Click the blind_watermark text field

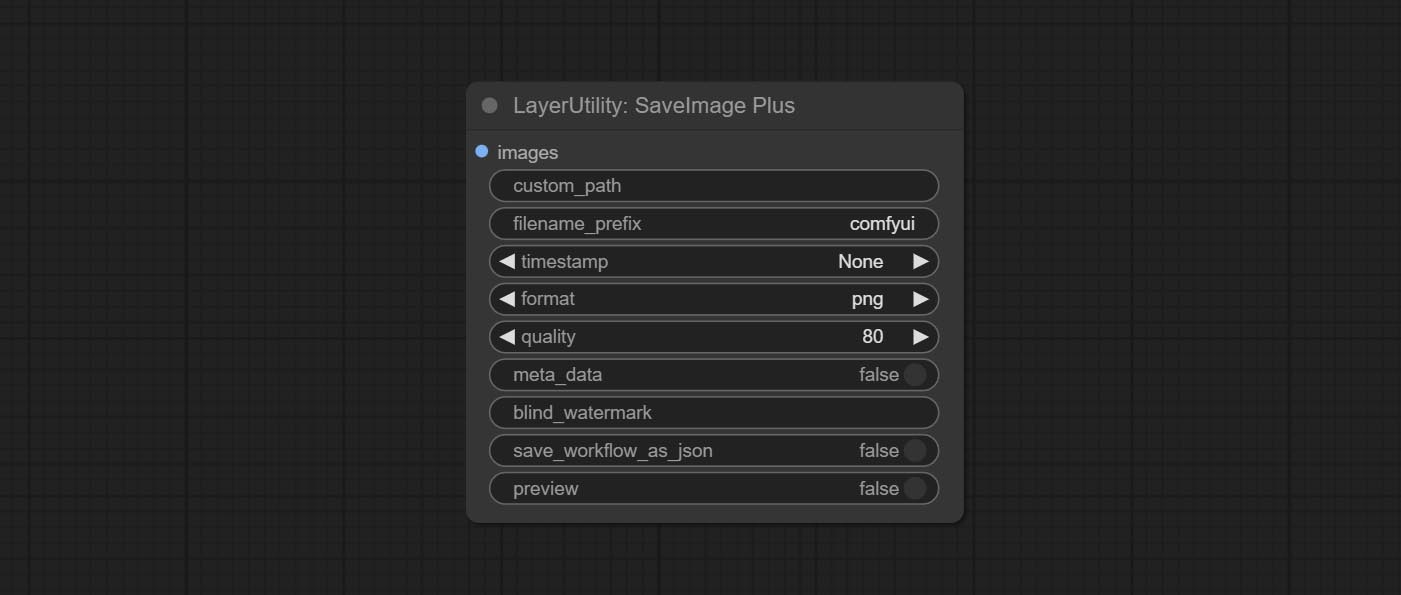point(714,413)
